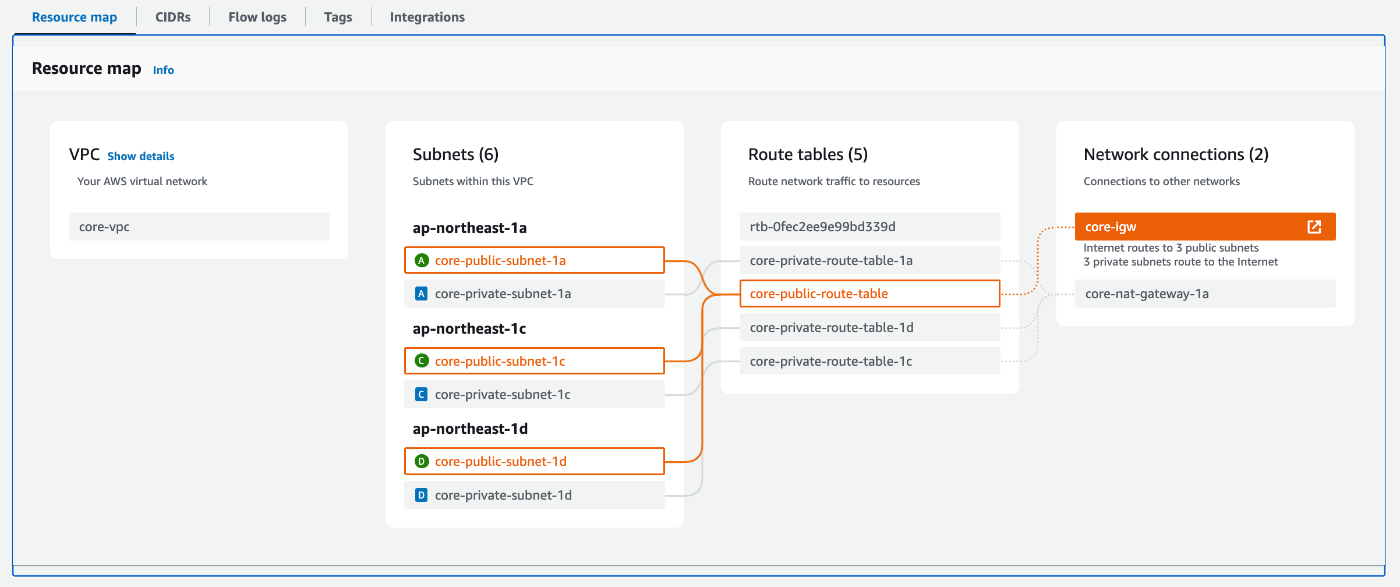Switch to the Resource map tab
This screenshot has height=587, width=1400.
click(74, 17)
